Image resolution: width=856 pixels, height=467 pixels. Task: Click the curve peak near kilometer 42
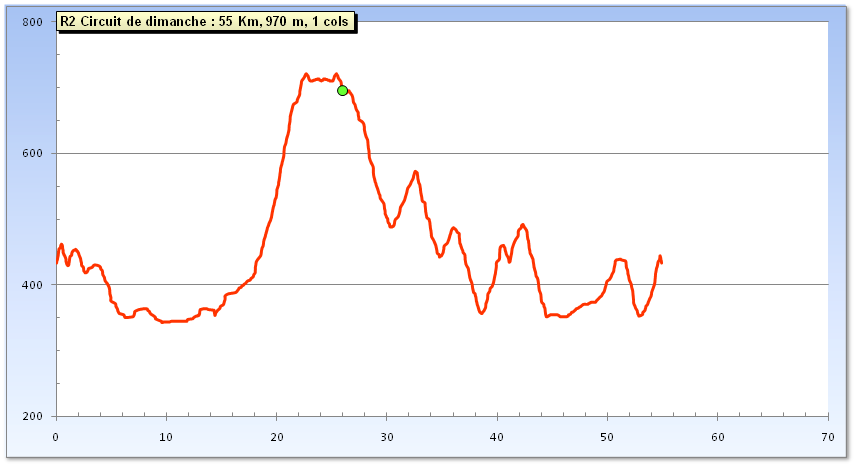click(x=522, y=225)
